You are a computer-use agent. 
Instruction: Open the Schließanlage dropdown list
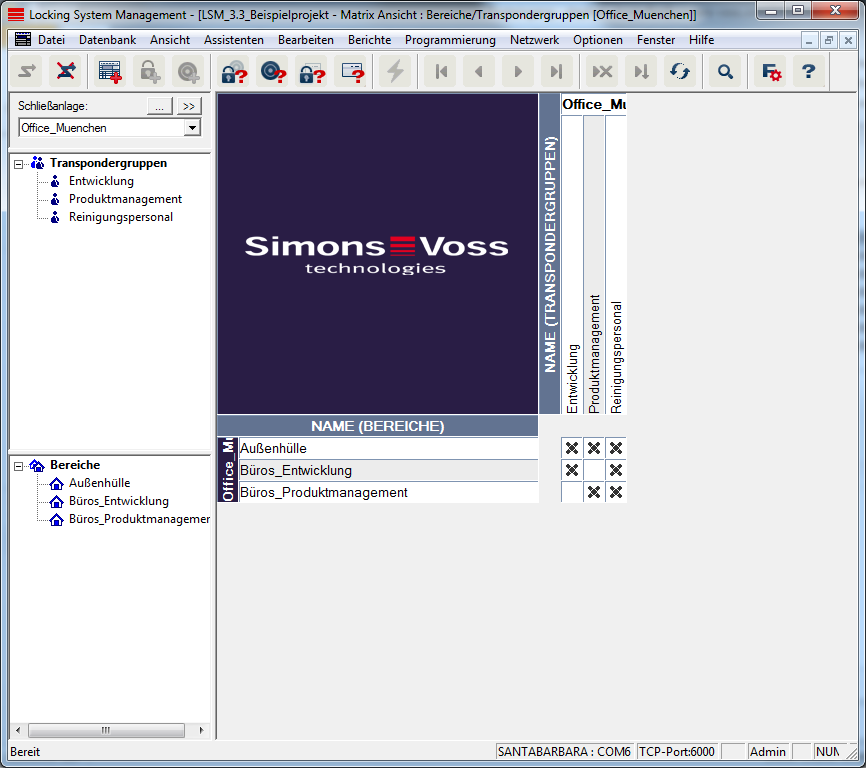point(192,128)
